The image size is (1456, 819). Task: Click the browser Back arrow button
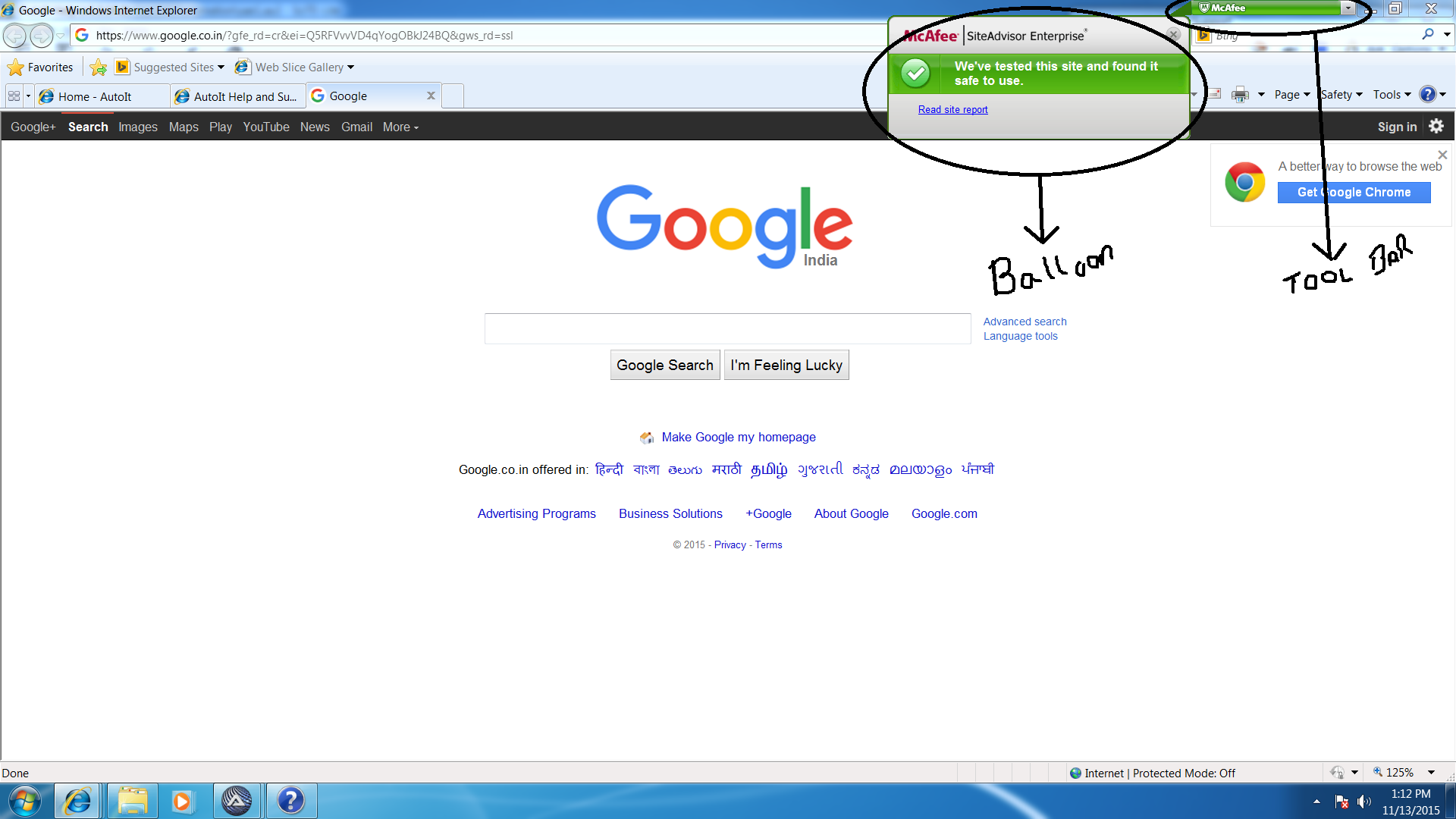[x=15, y=36]
